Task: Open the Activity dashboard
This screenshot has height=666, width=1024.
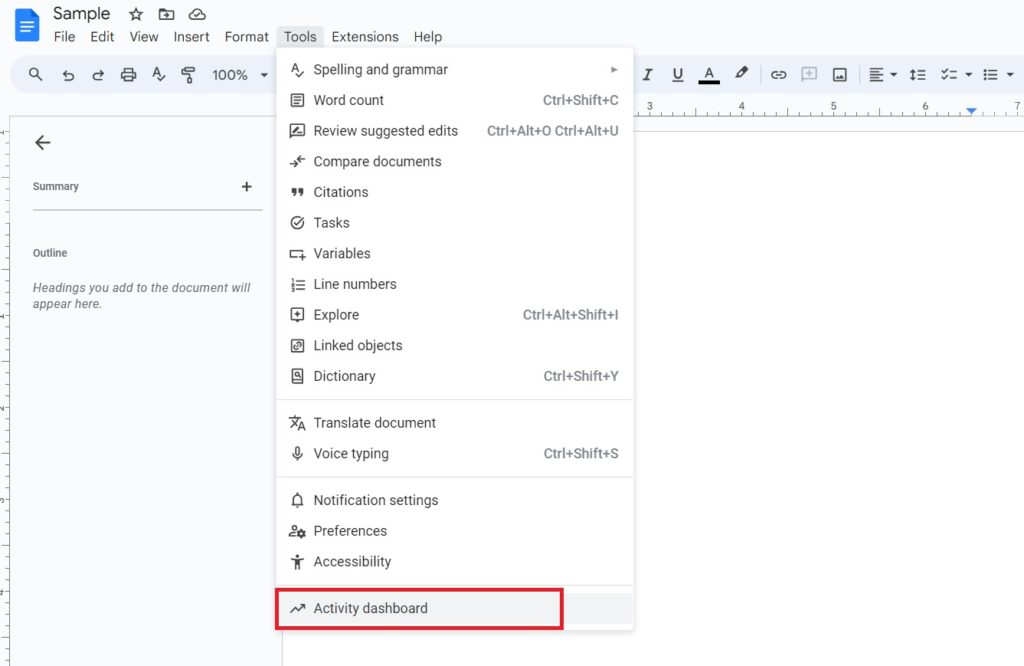Action: [x=371, y=608]
